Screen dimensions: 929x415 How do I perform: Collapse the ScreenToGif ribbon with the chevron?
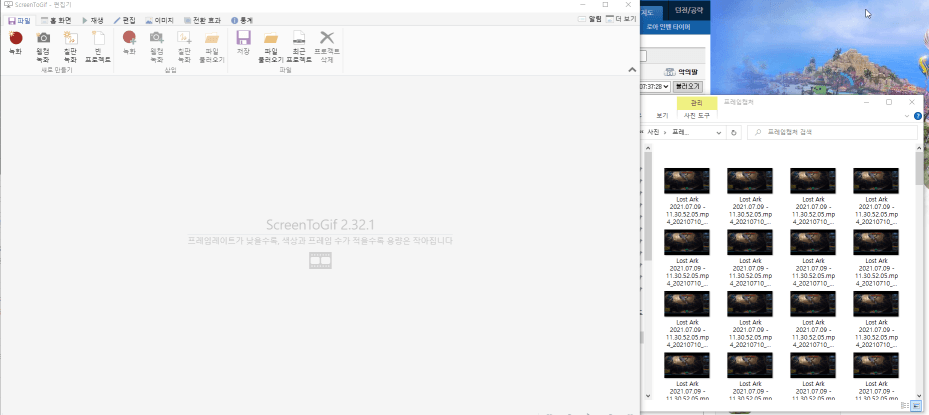(x=631, y=70)
